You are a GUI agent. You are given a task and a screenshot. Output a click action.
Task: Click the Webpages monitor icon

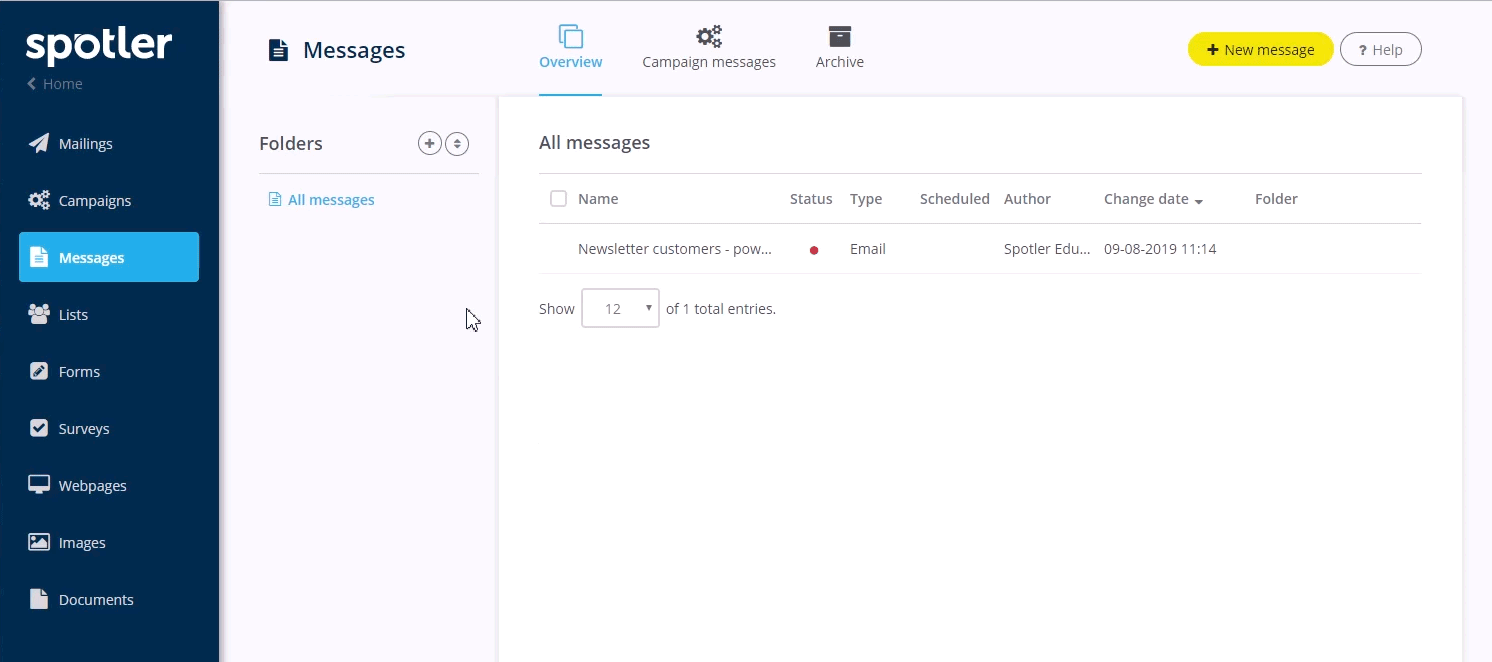[x=39, y=485]
